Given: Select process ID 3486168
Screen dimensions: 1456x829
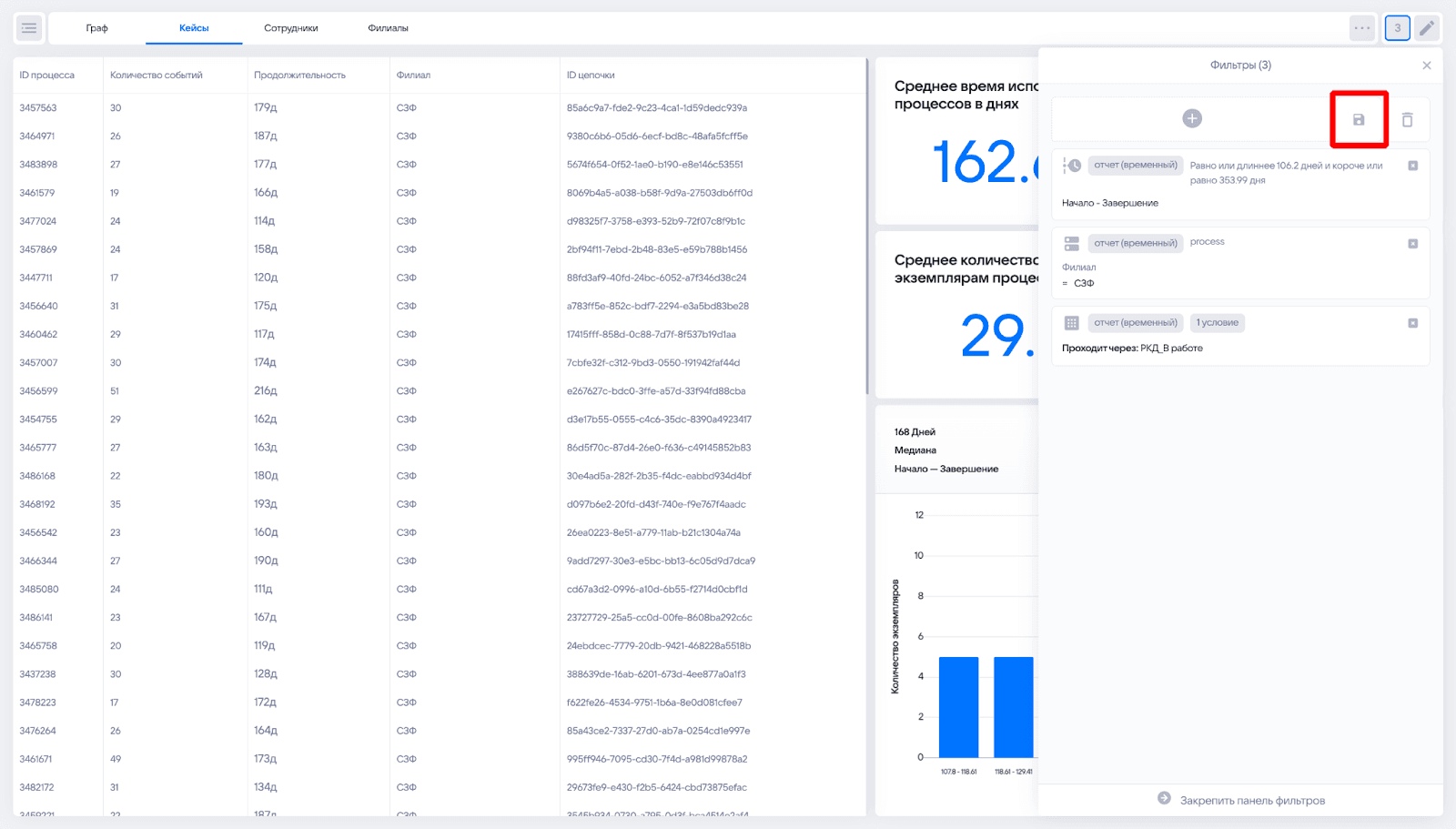Looking at the screenshot, I should [37, 476].
